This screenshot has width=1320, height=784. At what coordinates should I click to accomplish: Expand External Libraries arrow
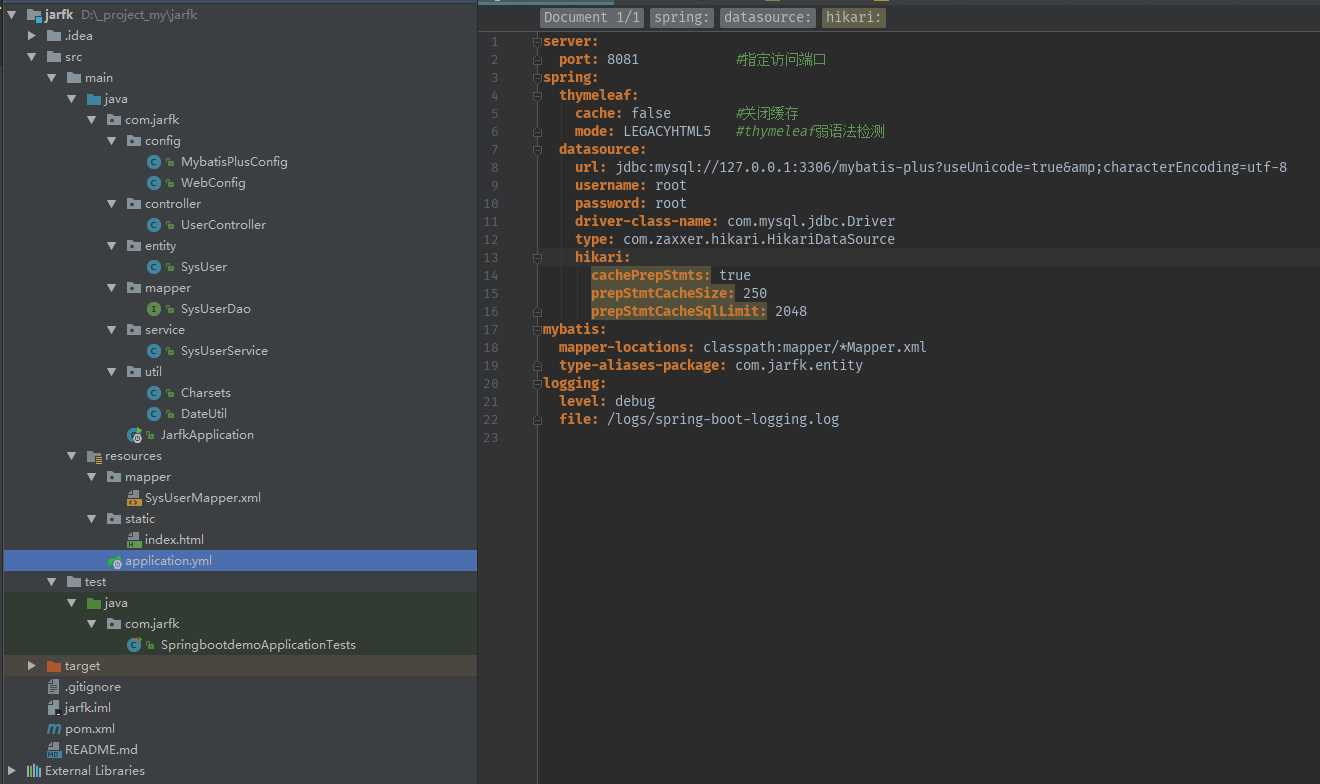(x=12, y=771)
